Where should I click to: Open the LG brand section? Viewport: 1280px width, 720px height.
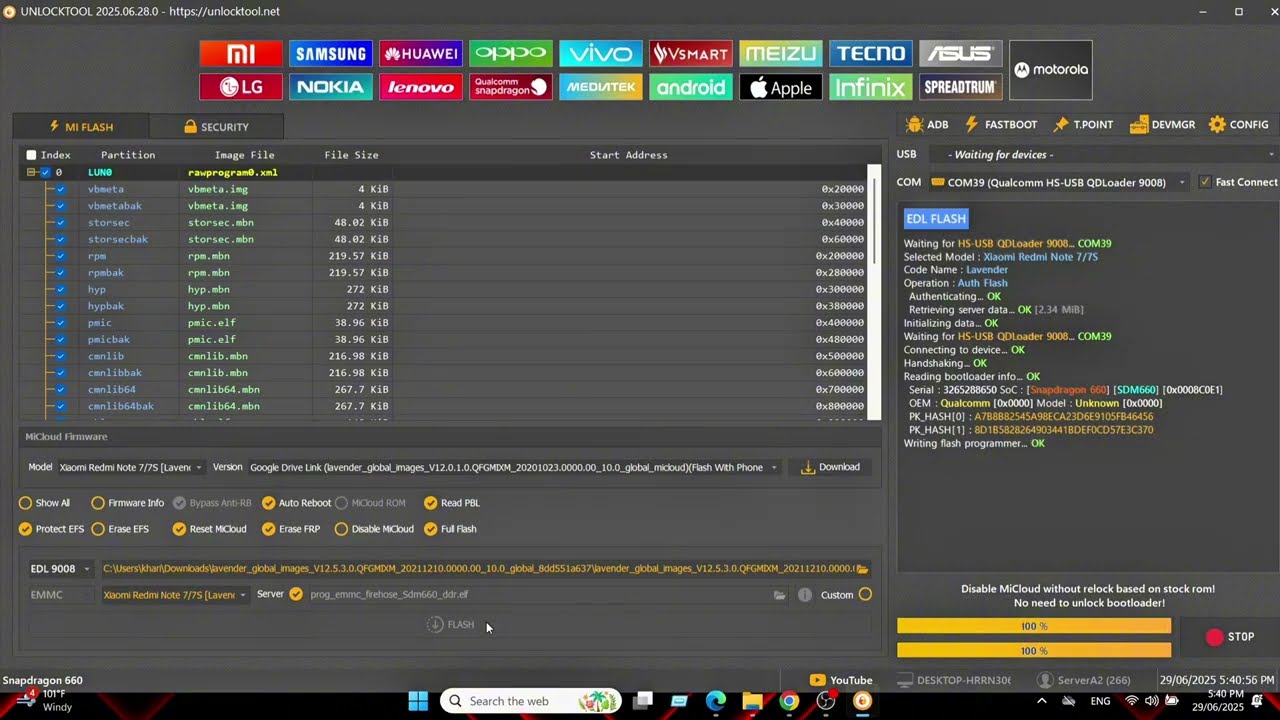(241, 87)
